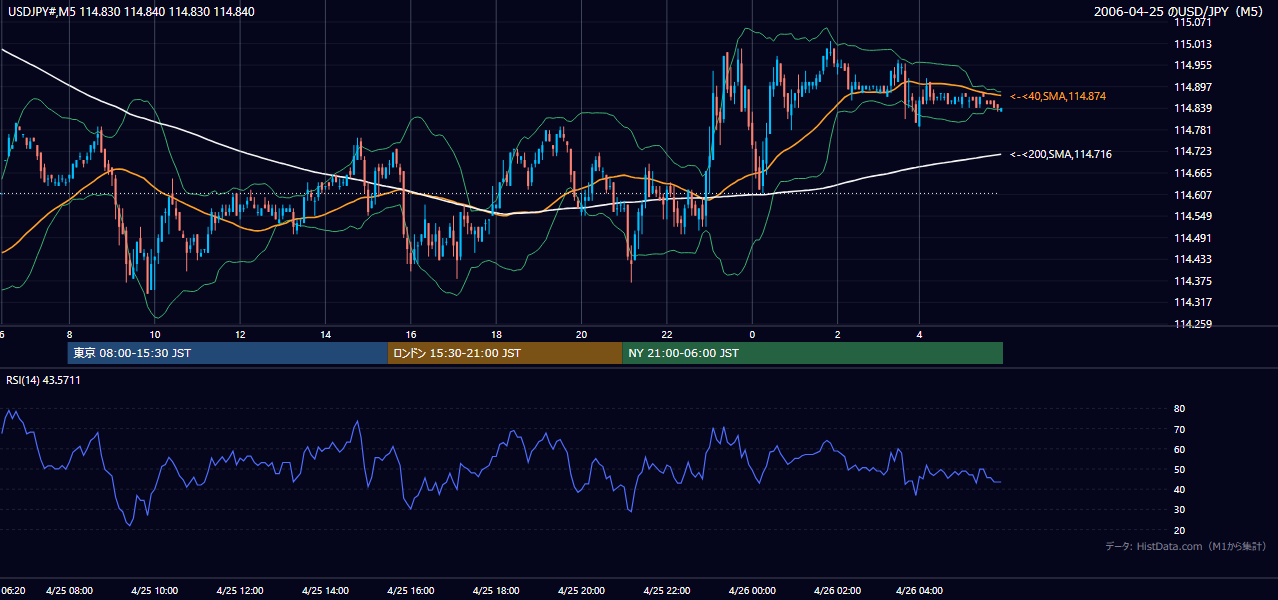1278x600 pixels.
Task: Click the 4/26 00:00 time axis label
Action: (752, 590)
